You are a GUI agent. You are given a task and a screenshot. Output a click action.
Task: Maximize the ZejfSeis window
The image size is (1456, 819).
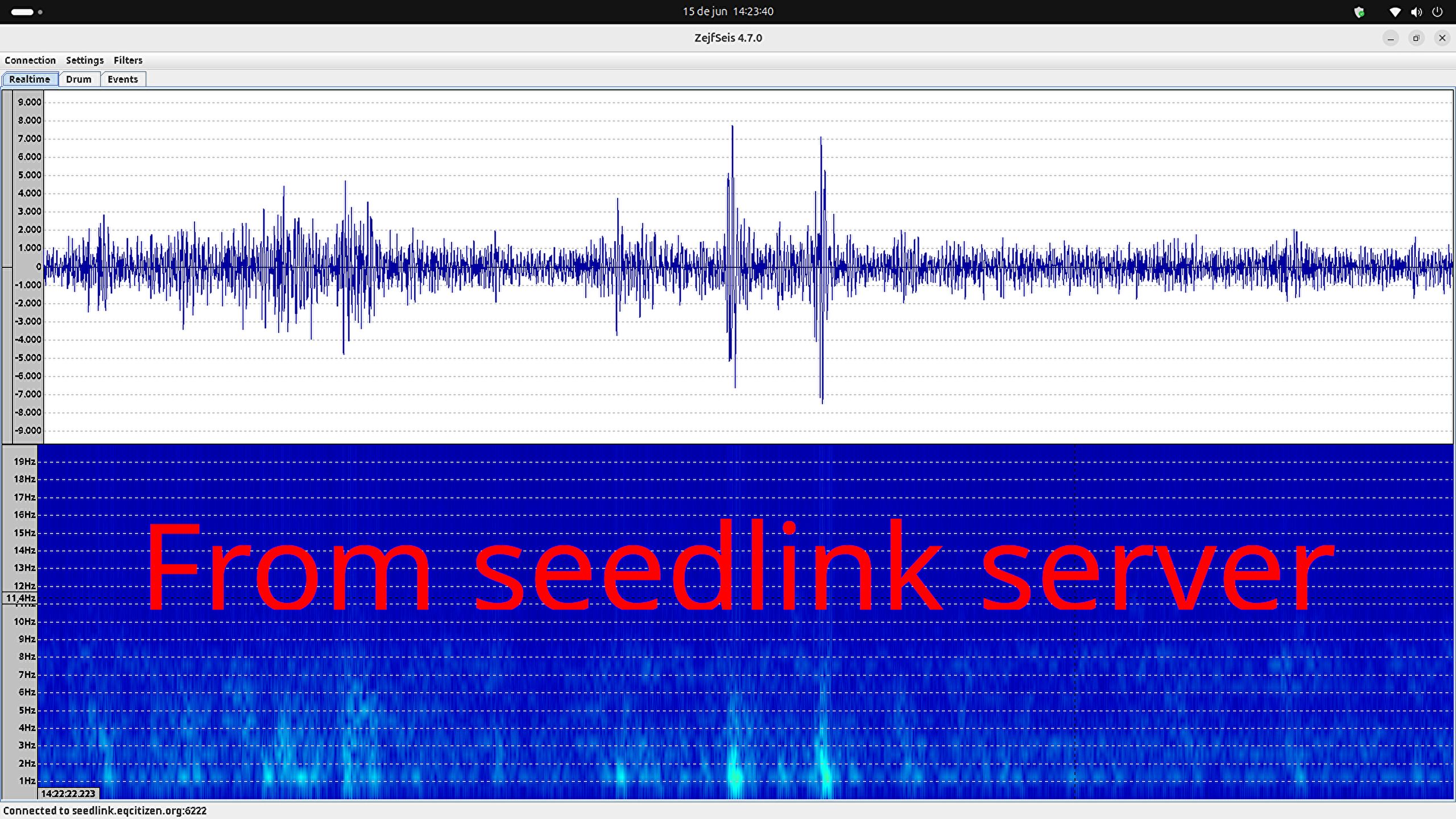1416,38
